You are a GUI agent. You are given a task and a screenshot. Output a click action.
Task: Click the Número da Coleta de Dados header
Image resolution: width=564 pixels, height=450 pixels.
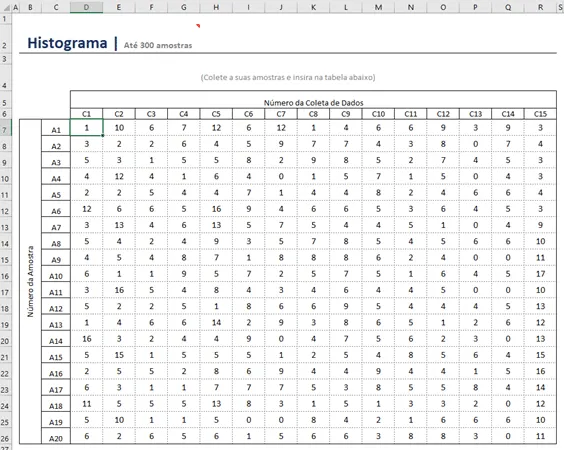point(313,103)
